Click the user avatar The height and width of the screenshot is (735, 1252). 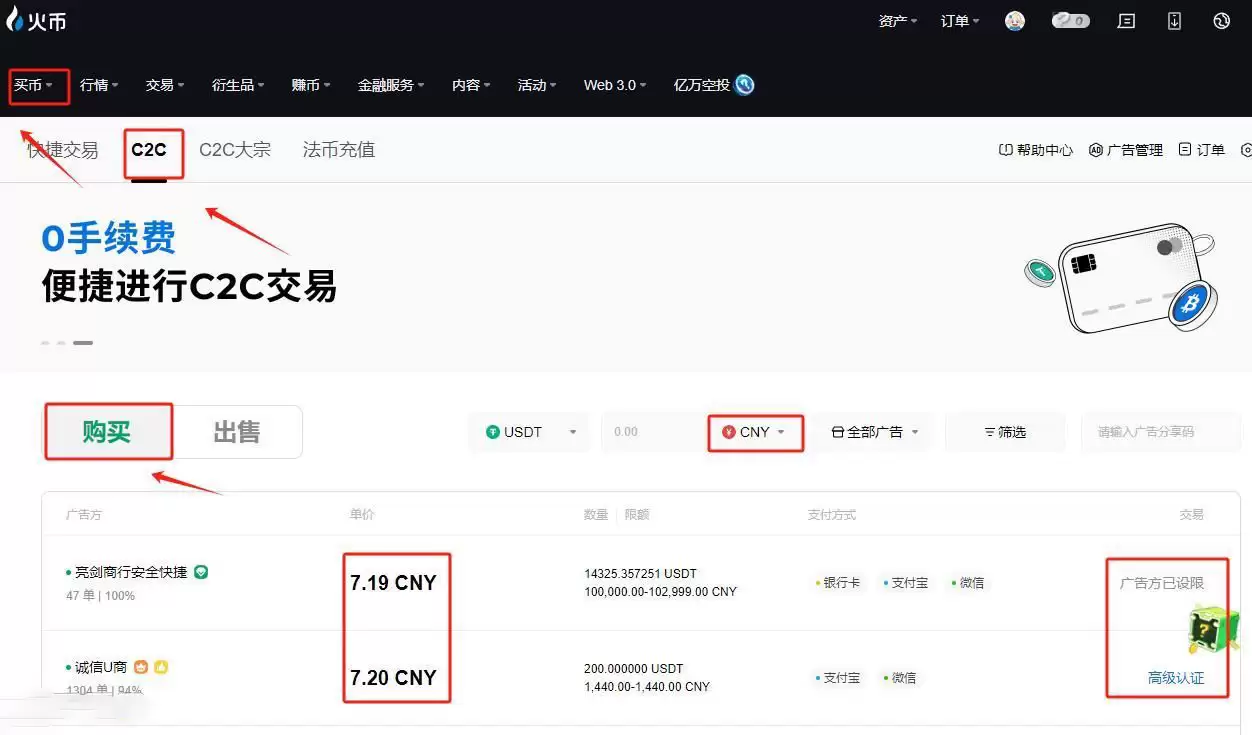point(1015,20)
